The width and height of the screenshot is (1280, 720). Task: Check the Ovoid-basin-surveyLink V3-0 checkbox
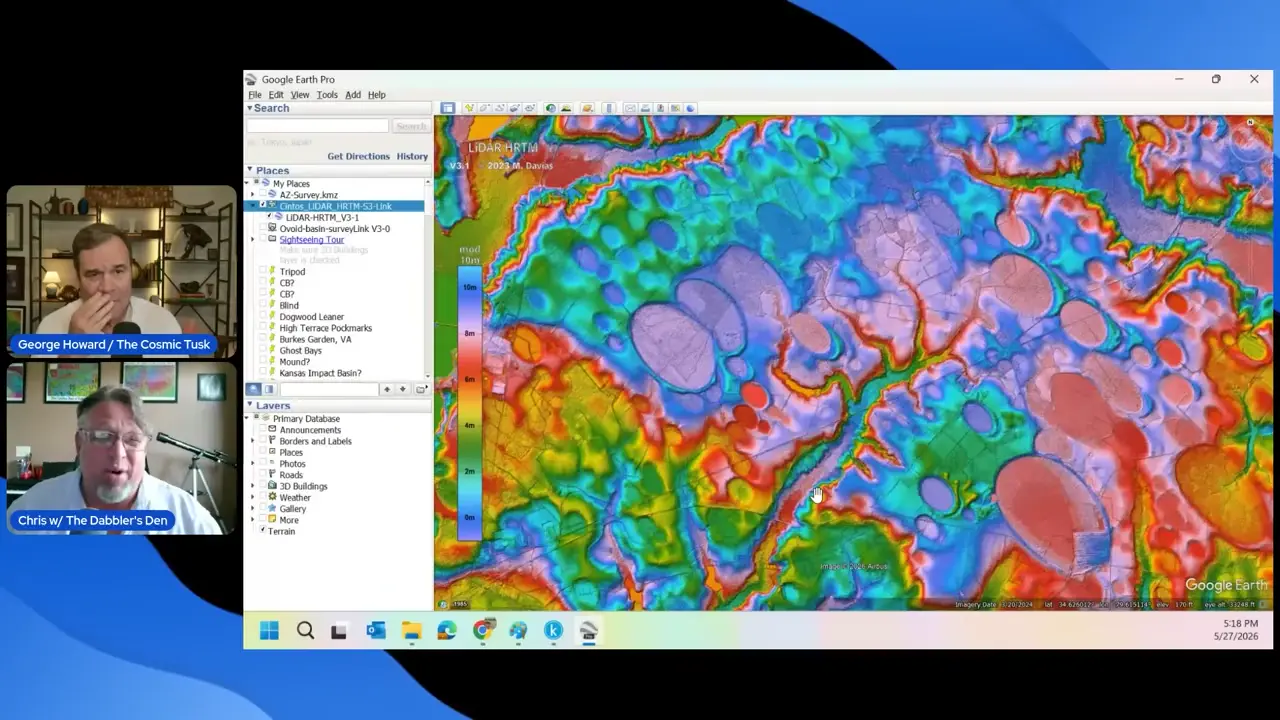(263, 229)
